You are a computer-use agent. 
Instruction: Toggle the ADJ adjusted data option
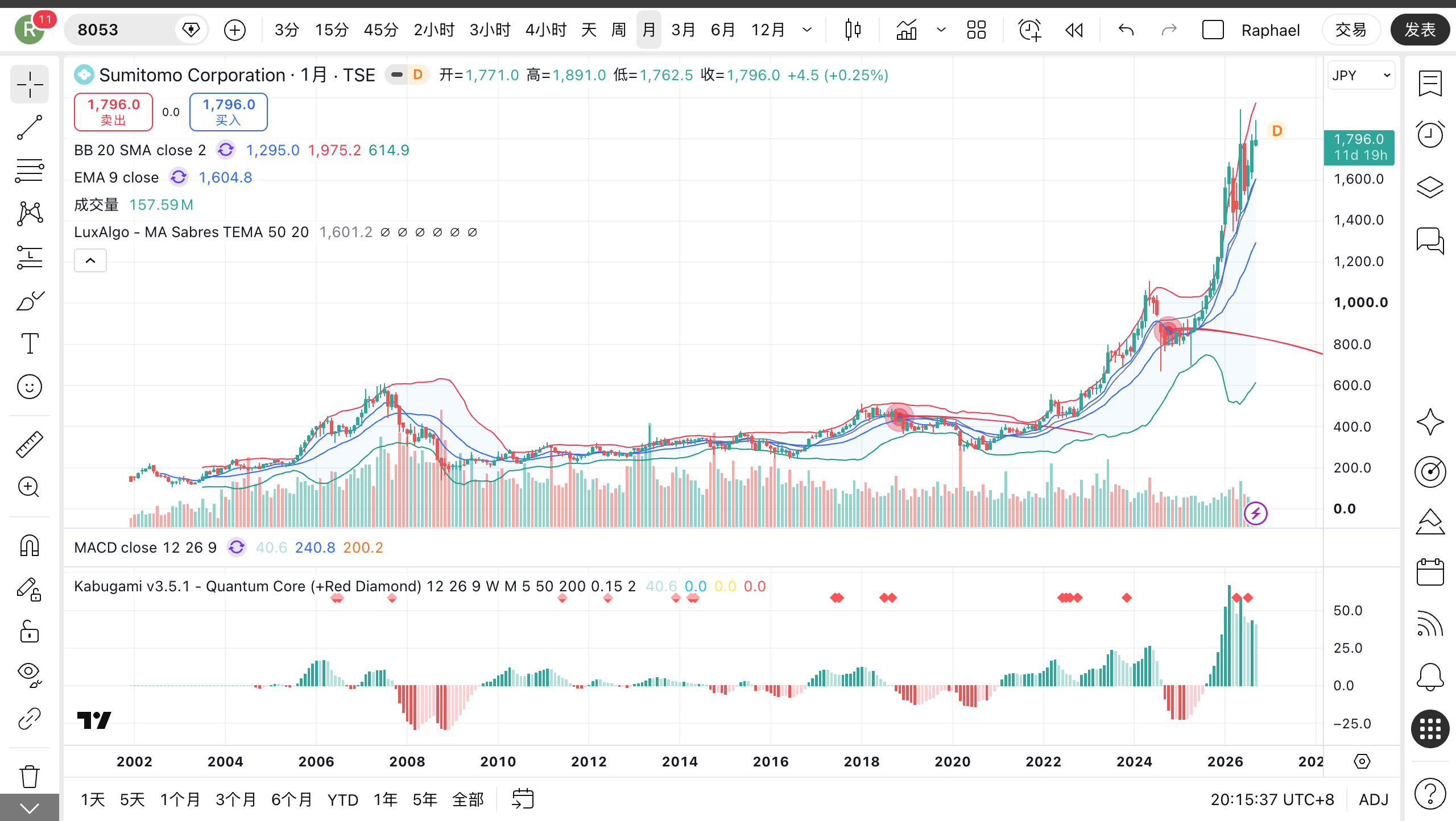[x=1374, y=800]
